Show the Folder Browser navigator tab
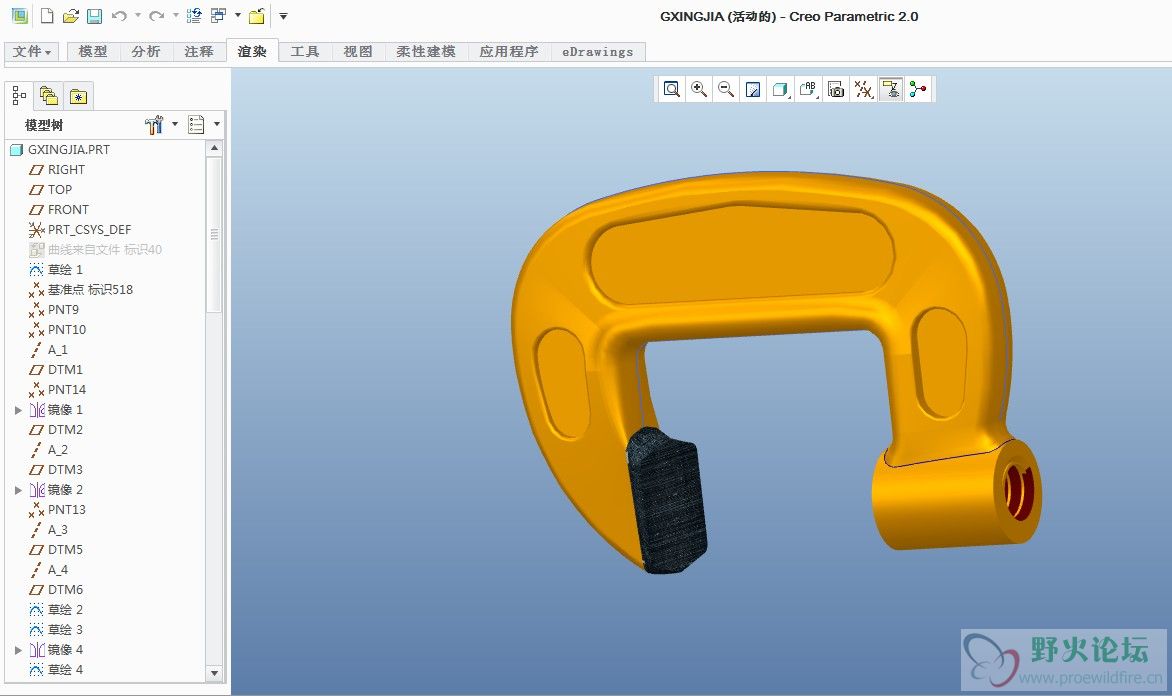 click(x=49, y=96)
